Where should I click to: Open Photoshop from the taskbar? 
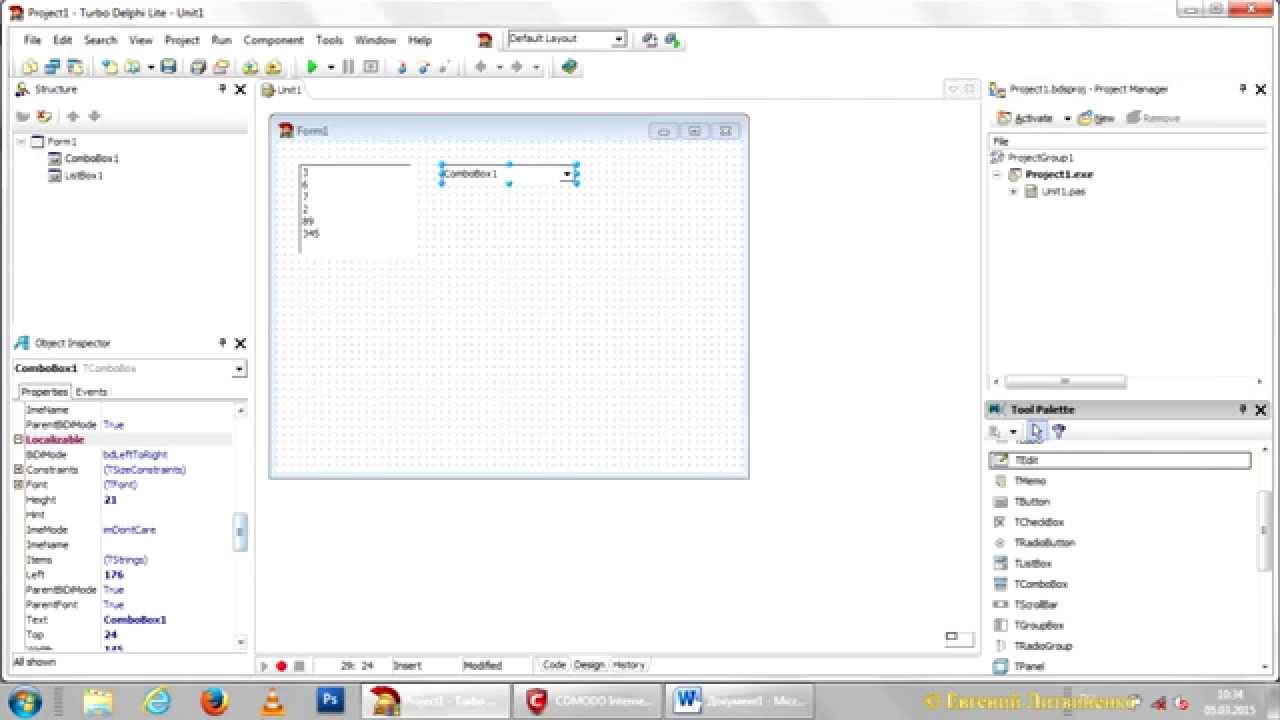pyautogui.click(x=330, y=700)
